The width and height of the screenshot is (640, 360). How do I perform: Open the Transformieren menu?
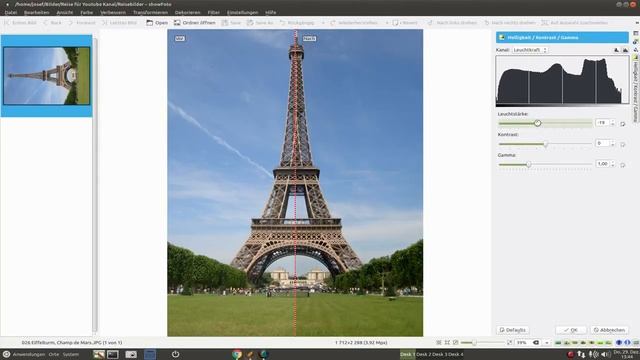coord(150,12)
